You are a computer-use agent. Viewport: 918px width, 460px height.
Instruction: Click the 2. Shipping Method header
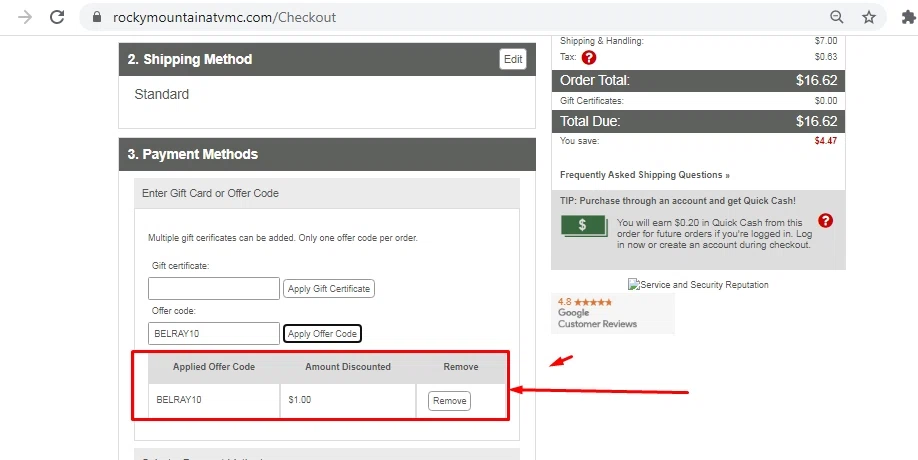tap(327, 59)
